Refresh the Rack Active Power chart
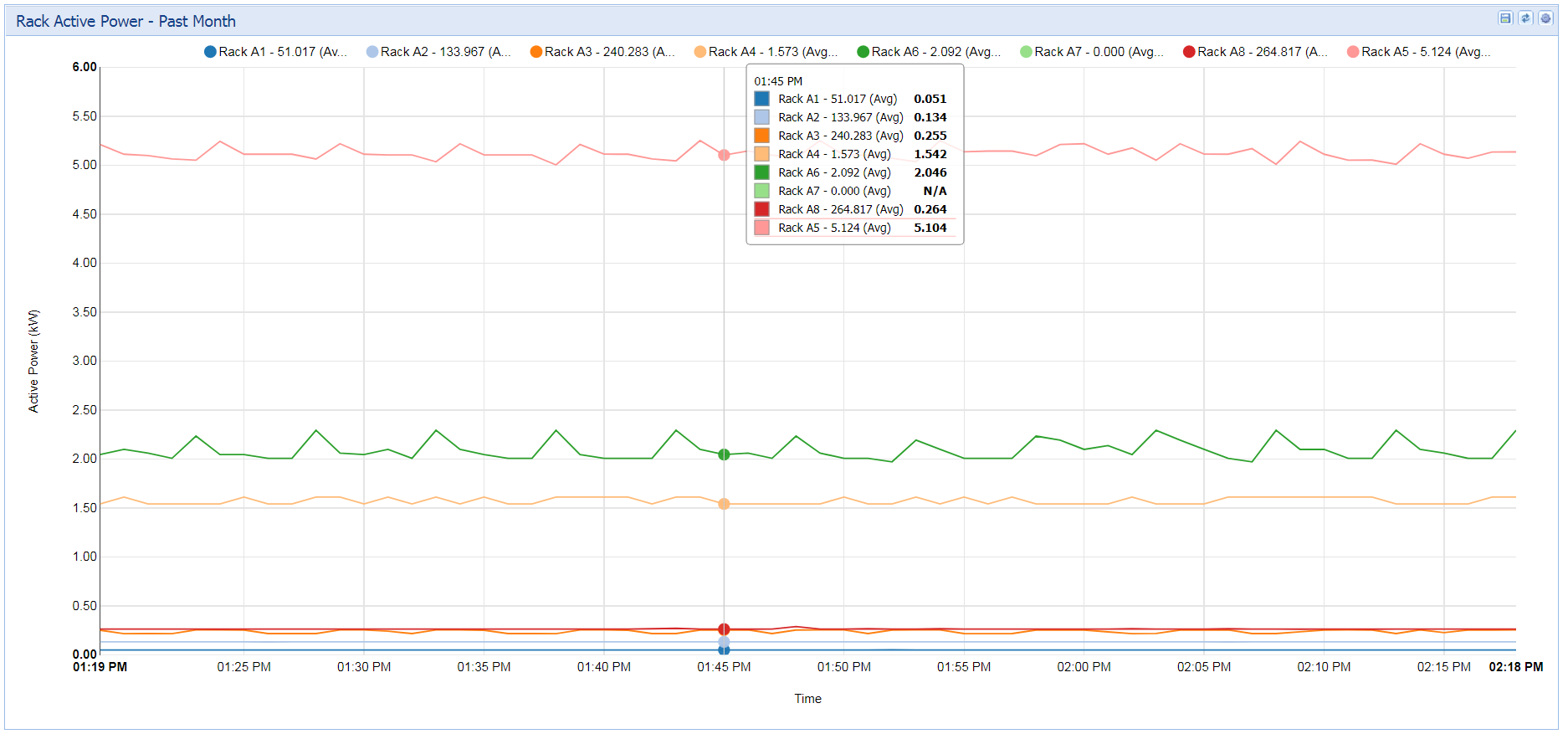 (x=1525, y=18)
